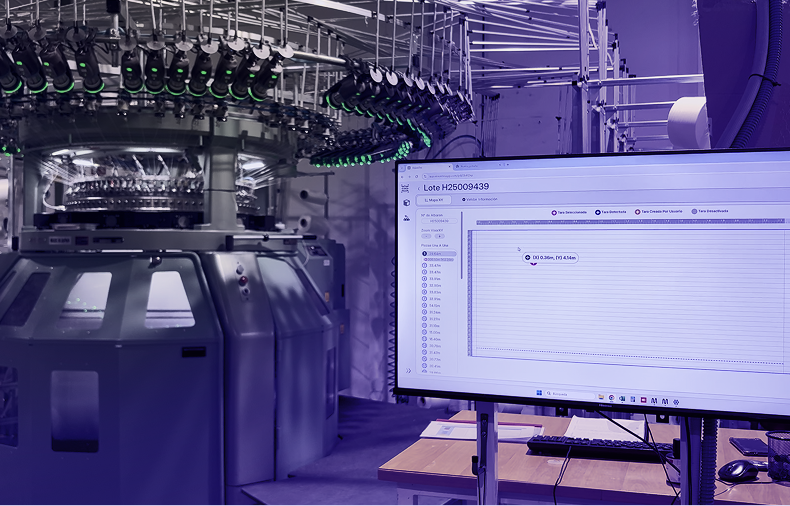This screenshot has height=506, width=790.
Task: Switch to the information tab
Action: coord(481,200)
